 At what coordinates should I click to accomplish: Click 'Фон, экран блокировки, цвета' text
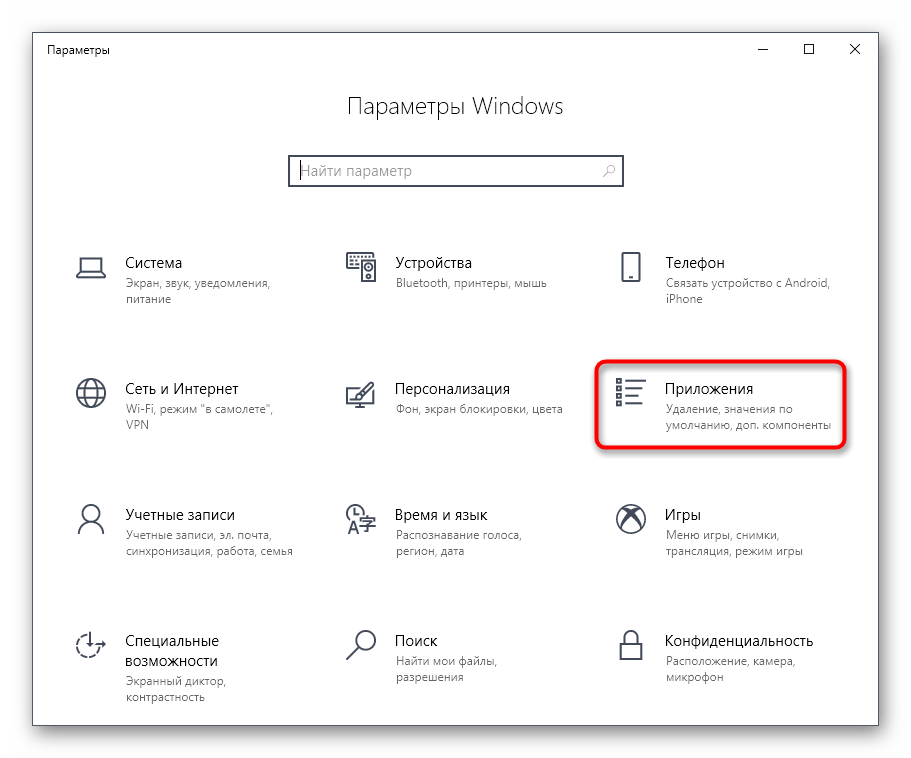[x=479, y=409]
